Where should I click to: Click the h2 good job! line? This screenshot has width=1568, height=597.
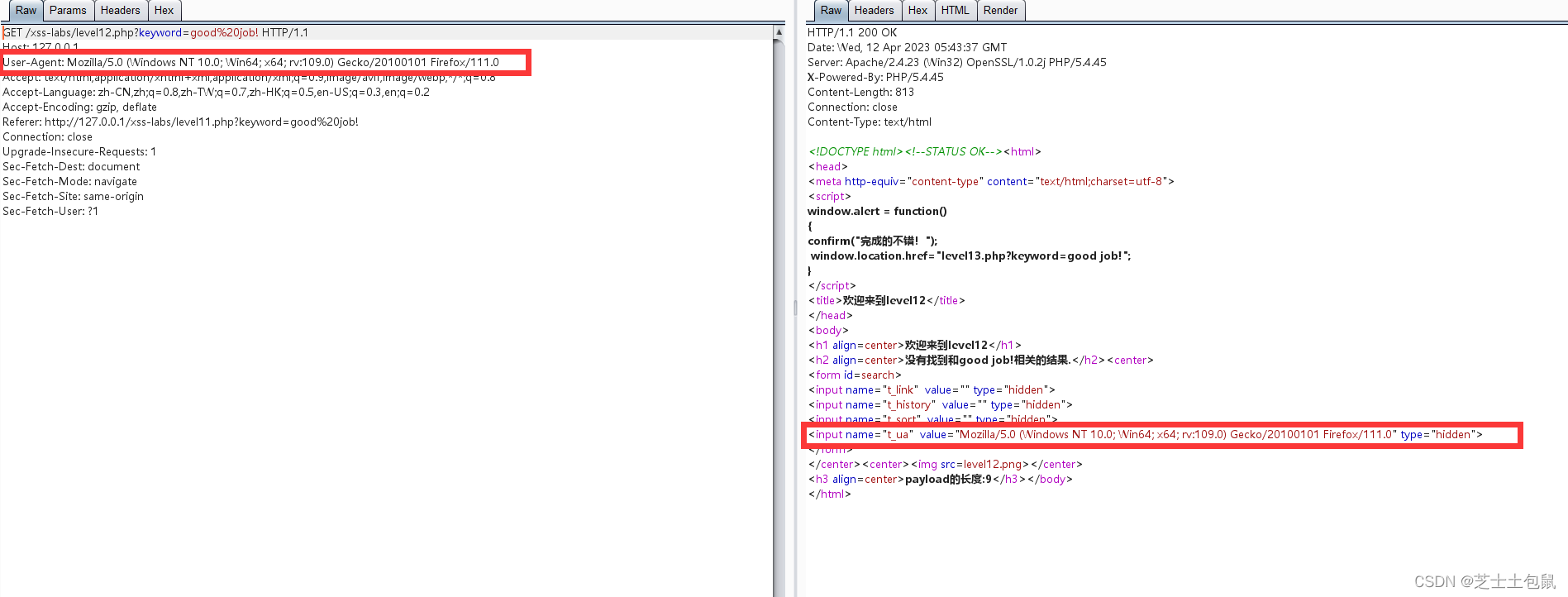(981, 361)
